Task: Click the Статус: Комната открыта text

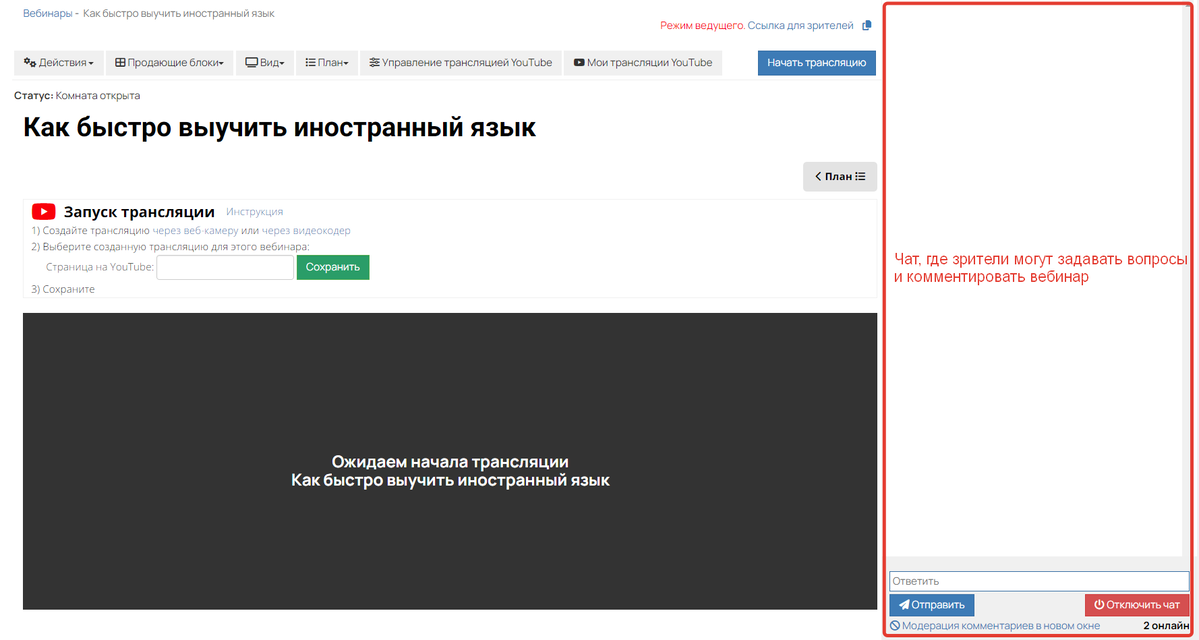Action: [77, 96]
